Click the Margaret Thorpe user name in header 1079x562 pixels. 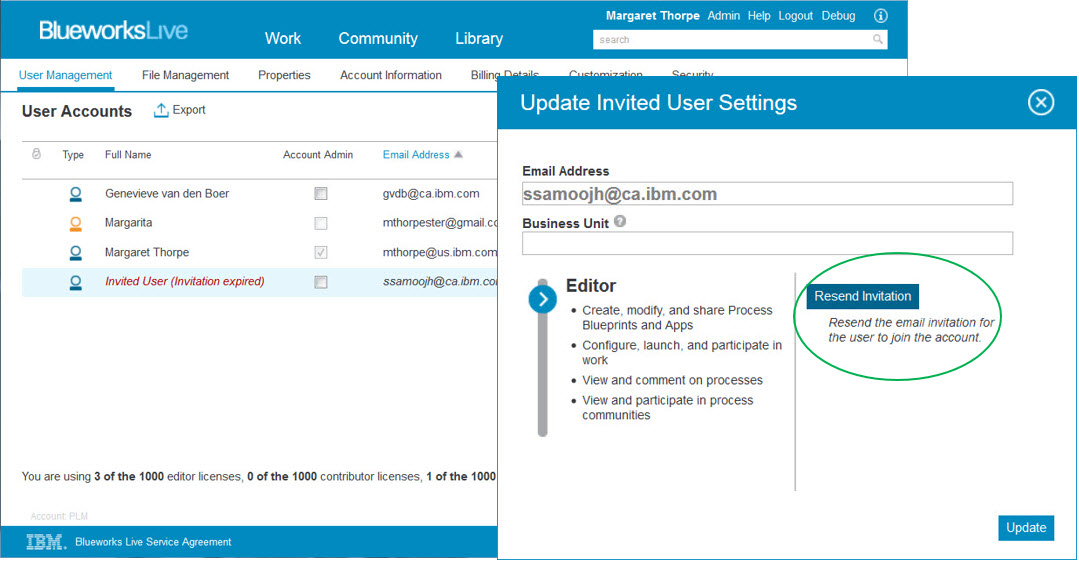[652, 15]
